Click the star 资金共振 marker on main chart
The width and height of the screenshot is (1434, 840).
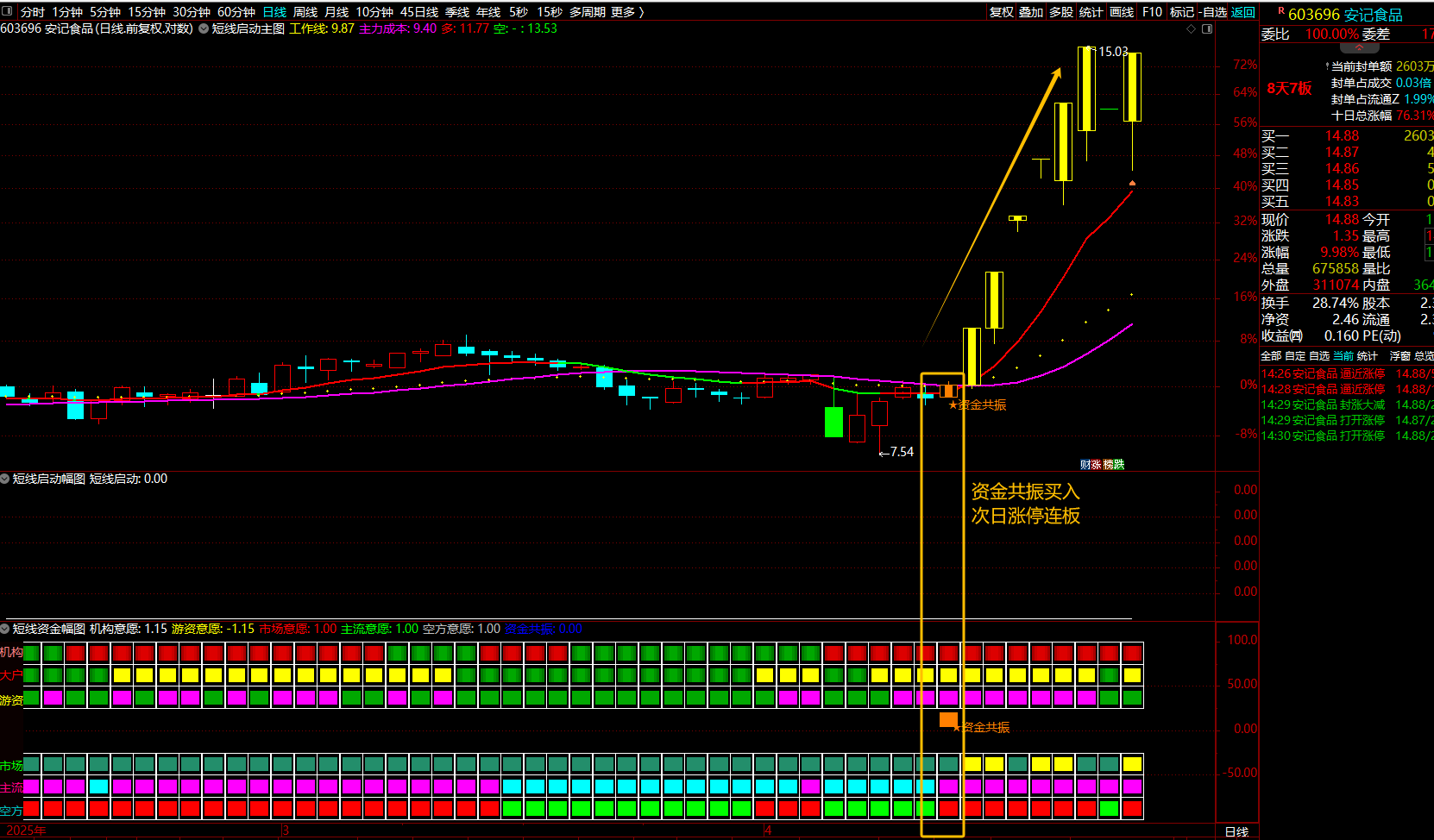click(978, 404)
